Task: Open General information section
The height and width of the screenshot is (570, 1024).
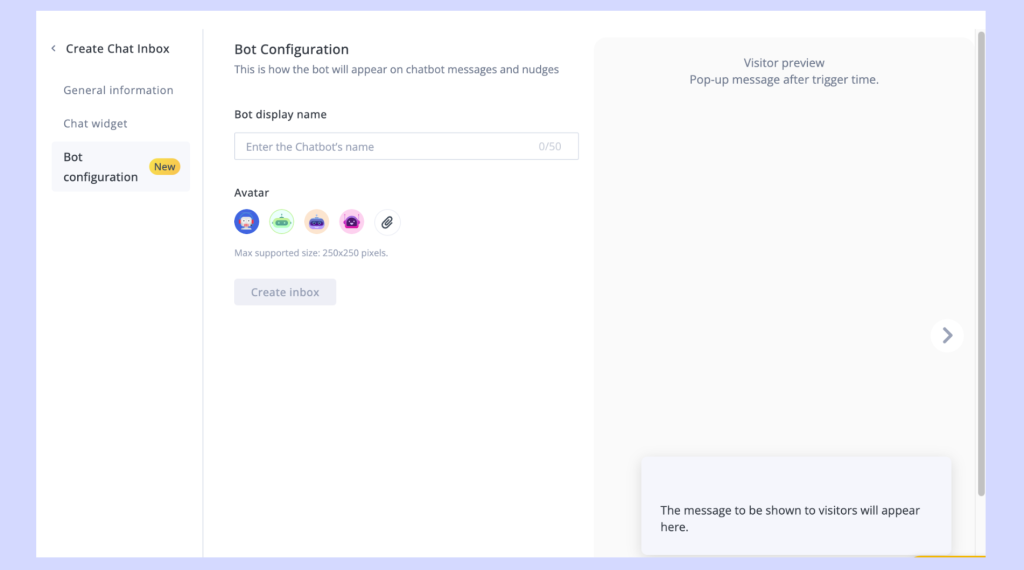Action: [x=118, y=90]
